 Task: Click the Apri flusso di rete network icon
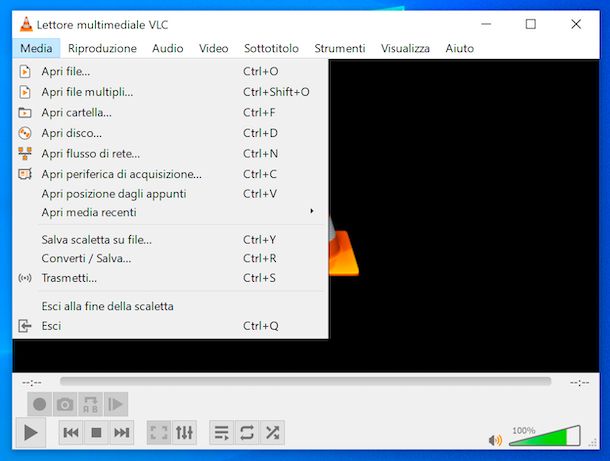(25, 153)
